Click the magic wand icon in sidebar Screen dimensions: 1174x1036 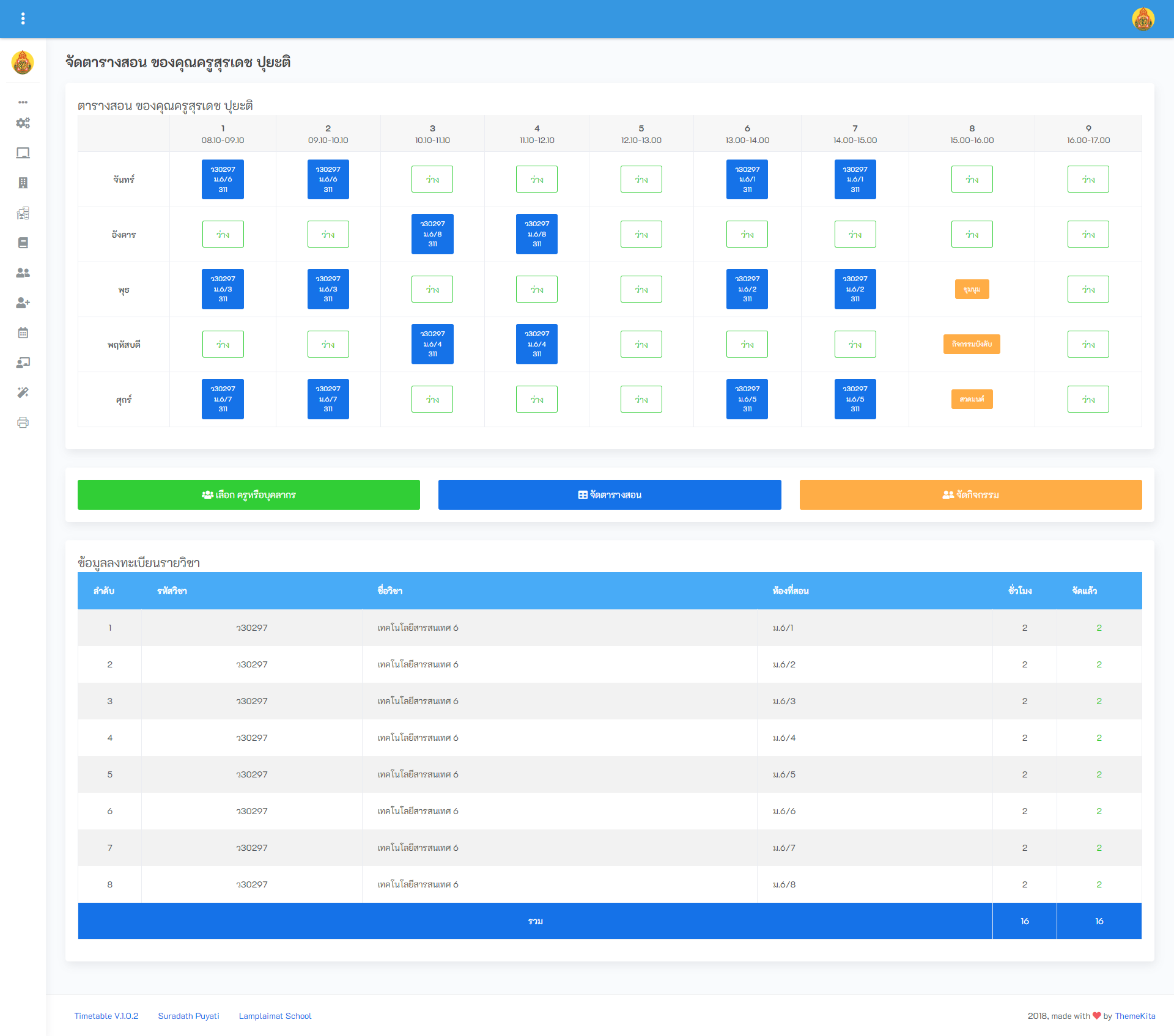pyautogui.click(x=23, y=392)
